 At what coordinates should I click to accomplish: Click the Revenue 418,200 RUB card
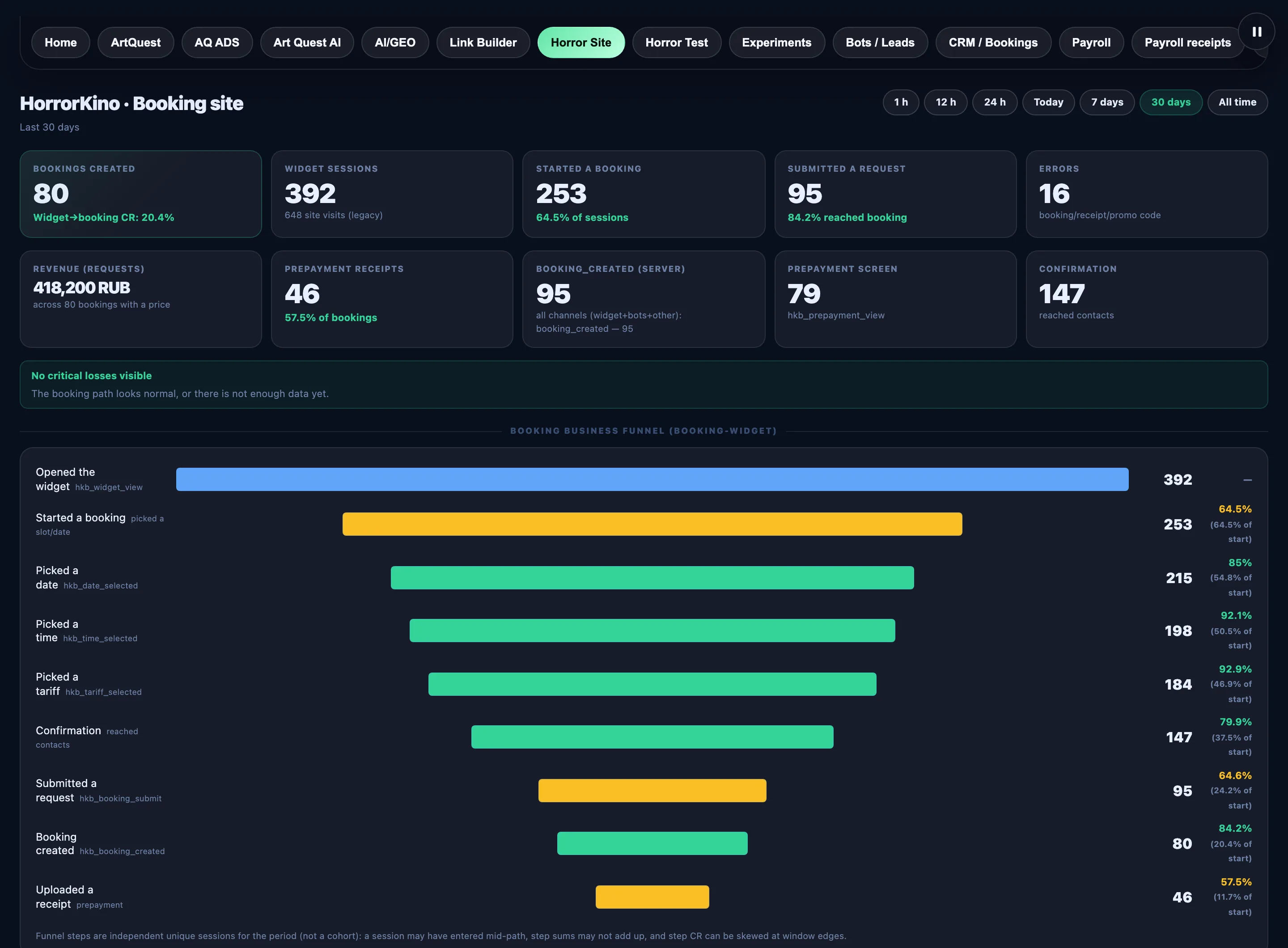[x=140, y=299]
